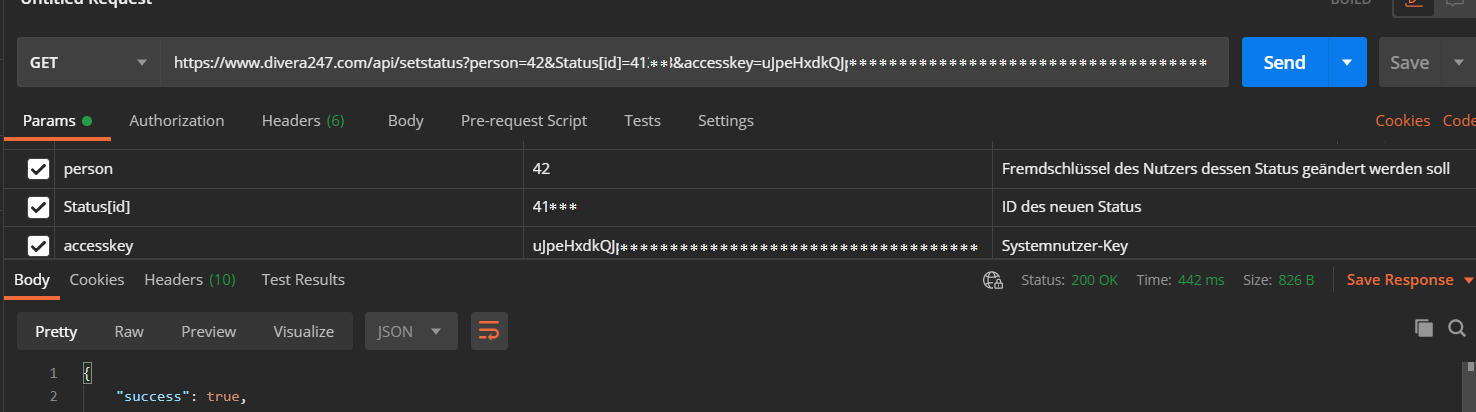The height and width of the screenshot is (412, 1476).
Task: Open search in the response body
Action: 1456,328
